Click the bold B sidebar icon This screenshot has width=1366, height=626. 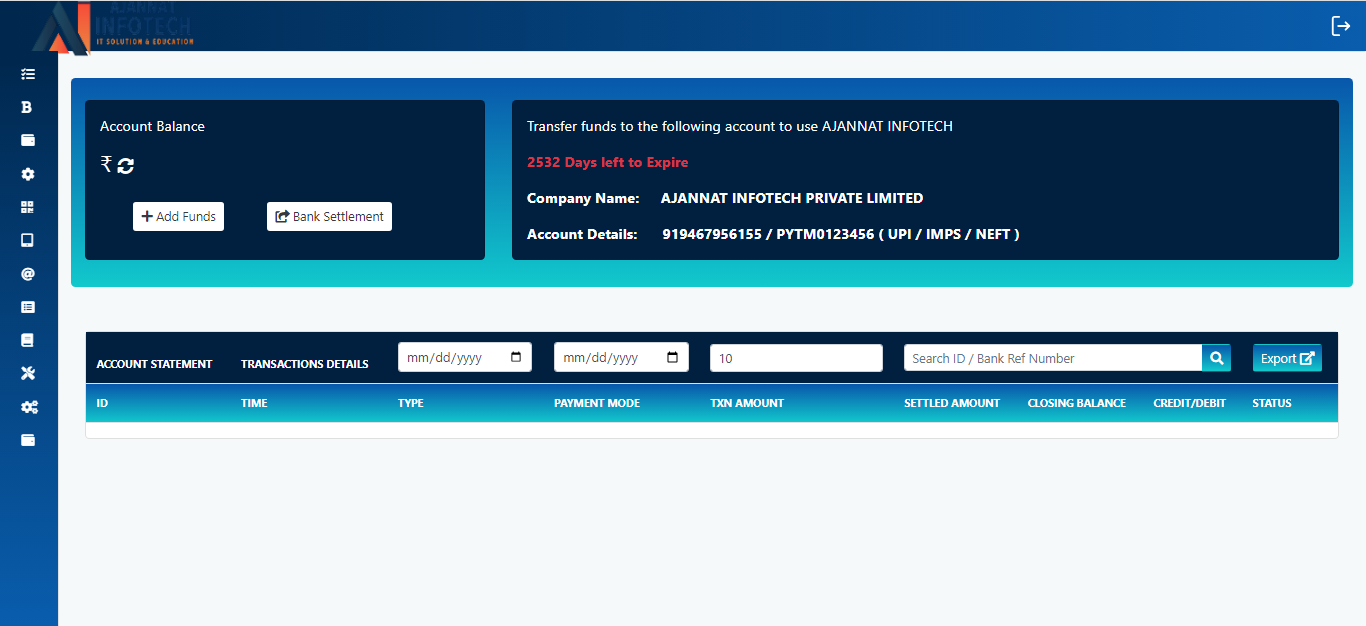(x=28, y=107)
